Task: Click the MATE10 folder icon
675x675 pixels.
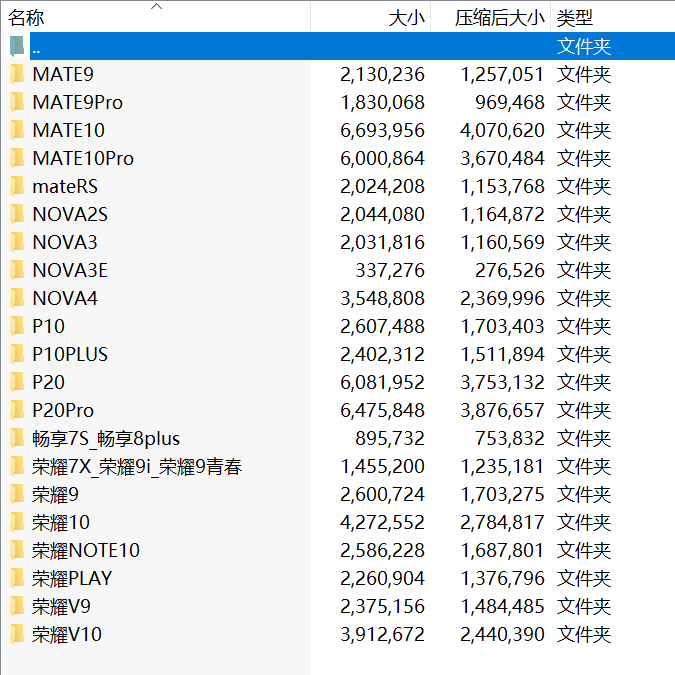Action: pos(17,130)
